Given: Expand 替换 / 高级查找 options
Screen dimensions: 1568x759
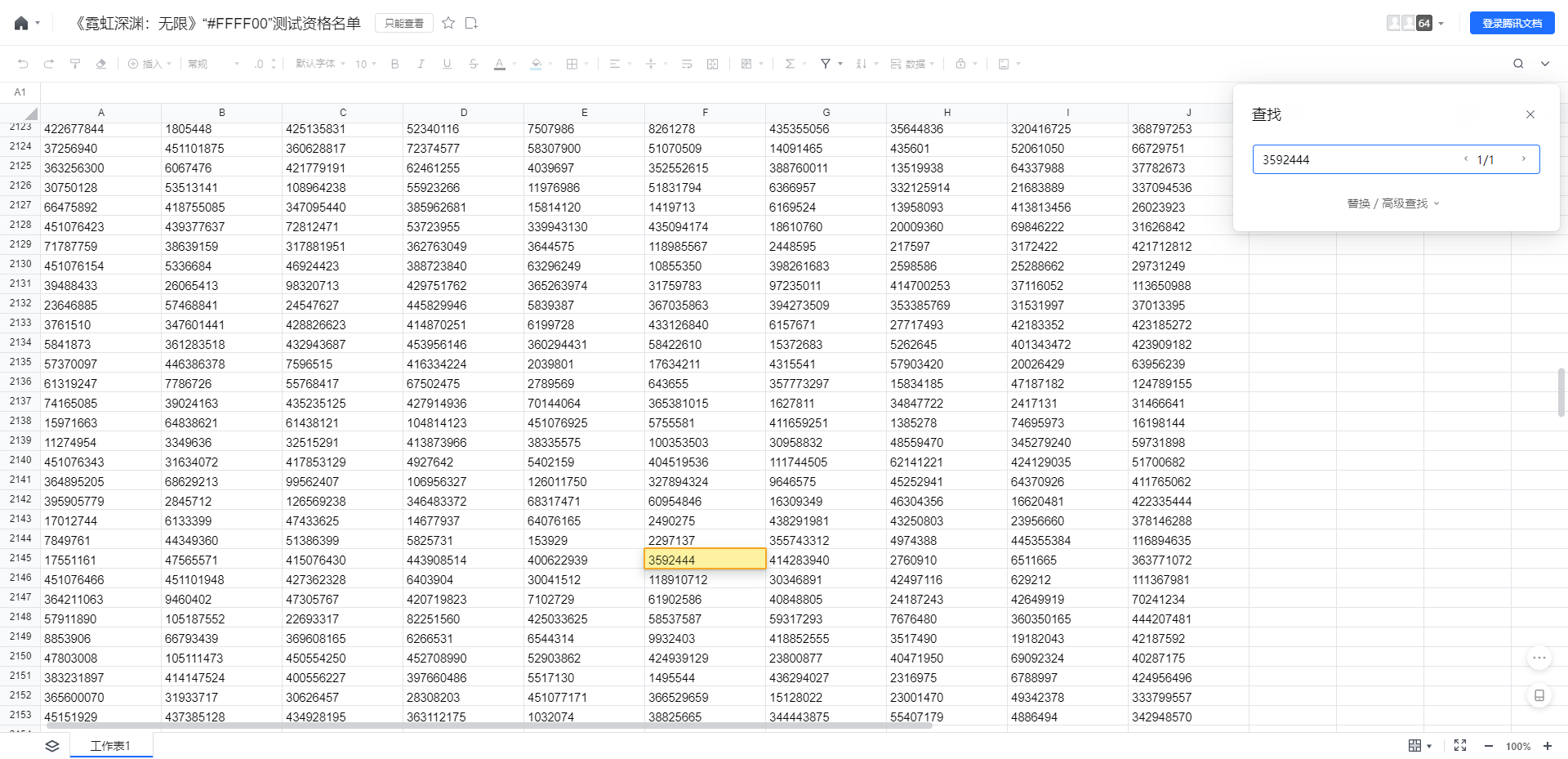Looking at the screenshot, I should pos(1393,203).
